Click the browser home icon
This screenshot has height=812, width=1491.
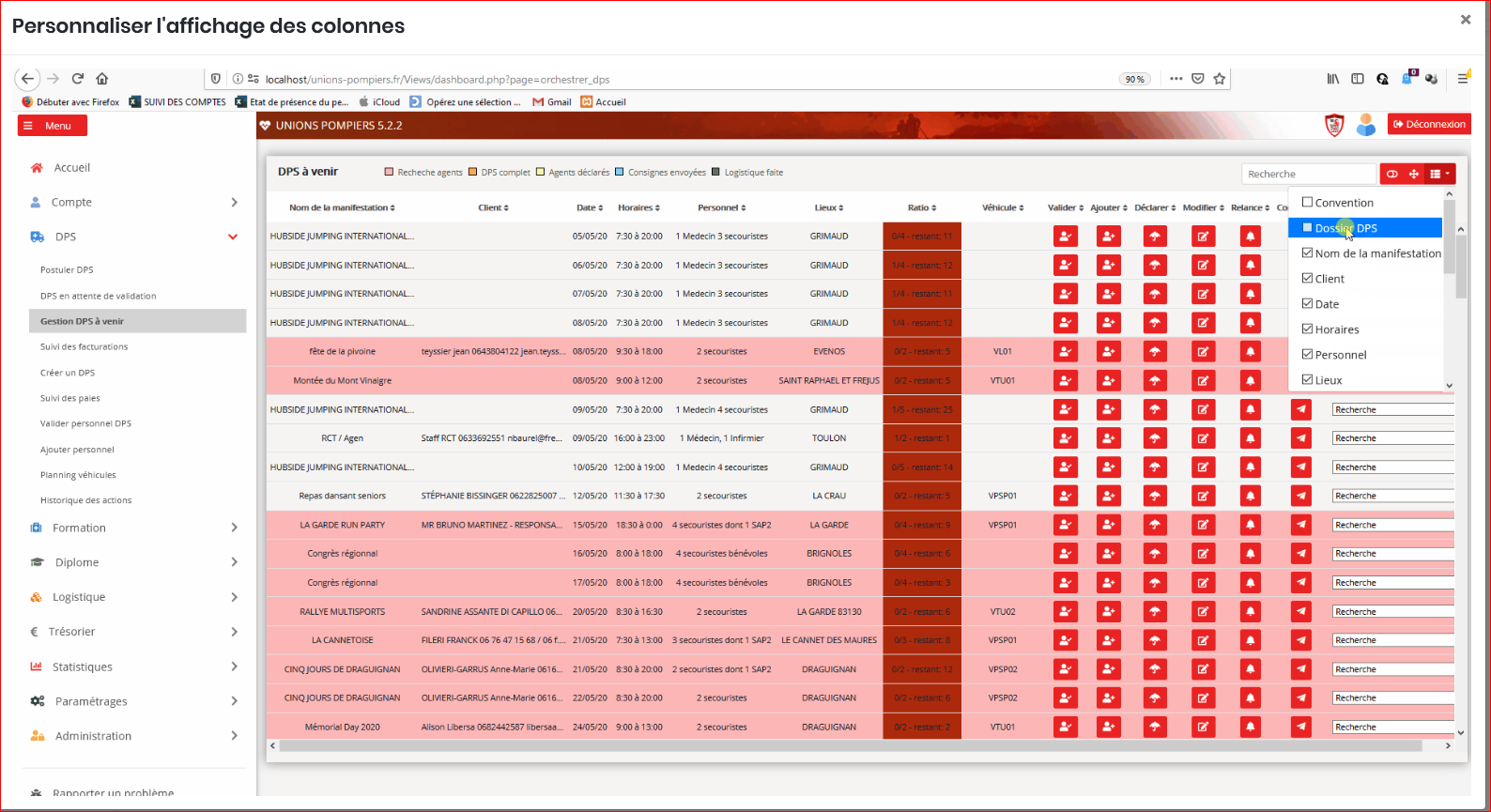tap(102, 79)
